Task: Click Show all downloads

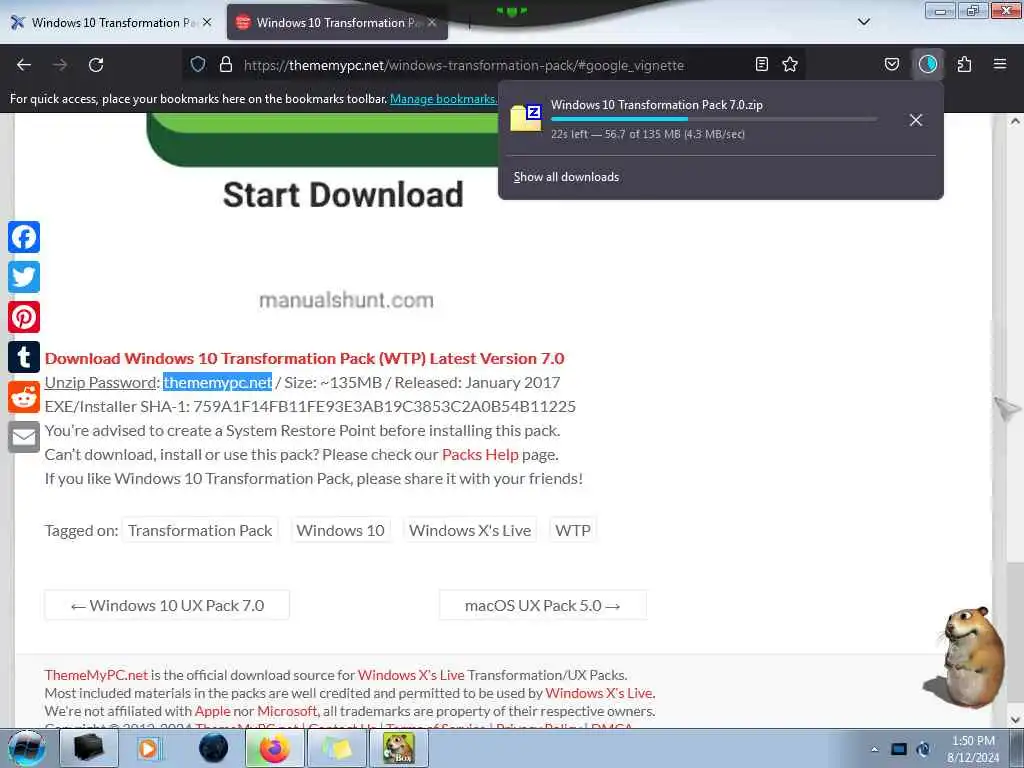Action: pos(566,177)
